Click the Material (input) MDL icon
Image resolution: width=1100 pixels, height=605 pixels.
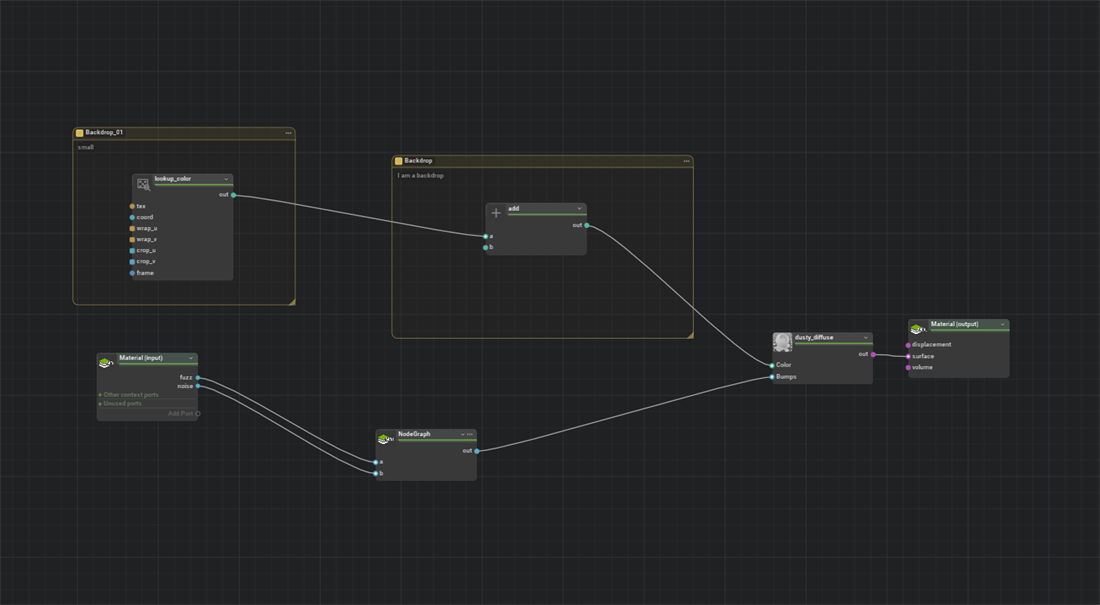[106, 363]
